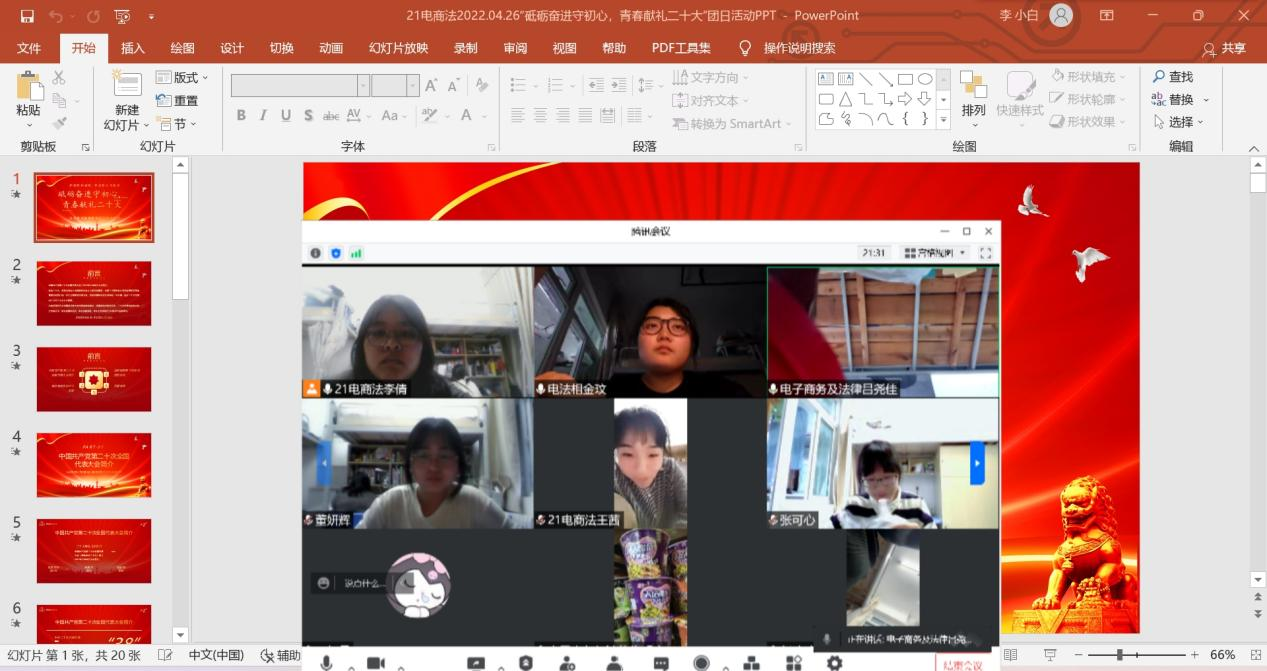Toggle the meeting fullscreen mode
The width and height of the screenshot is (1267, 671).
[x=986, y=253]
